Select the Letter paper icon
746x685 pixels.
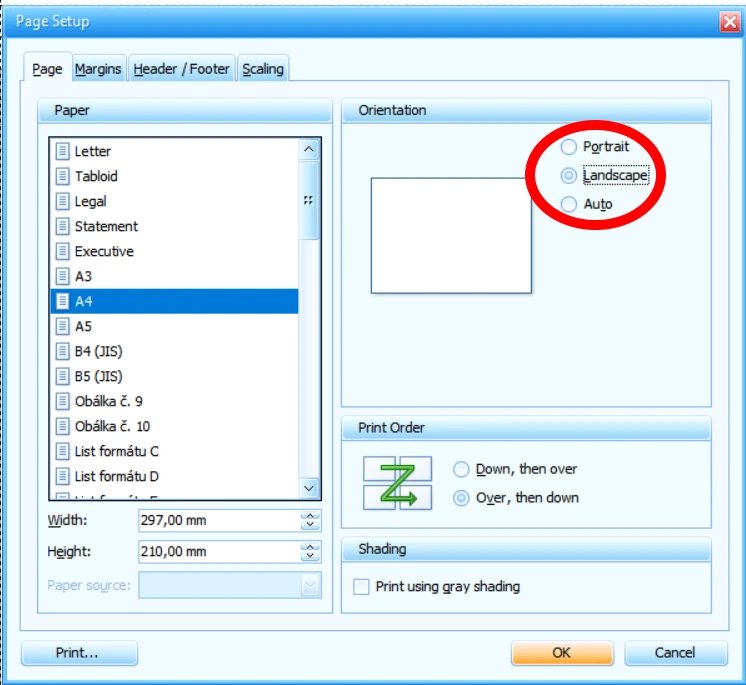[62, 151]
